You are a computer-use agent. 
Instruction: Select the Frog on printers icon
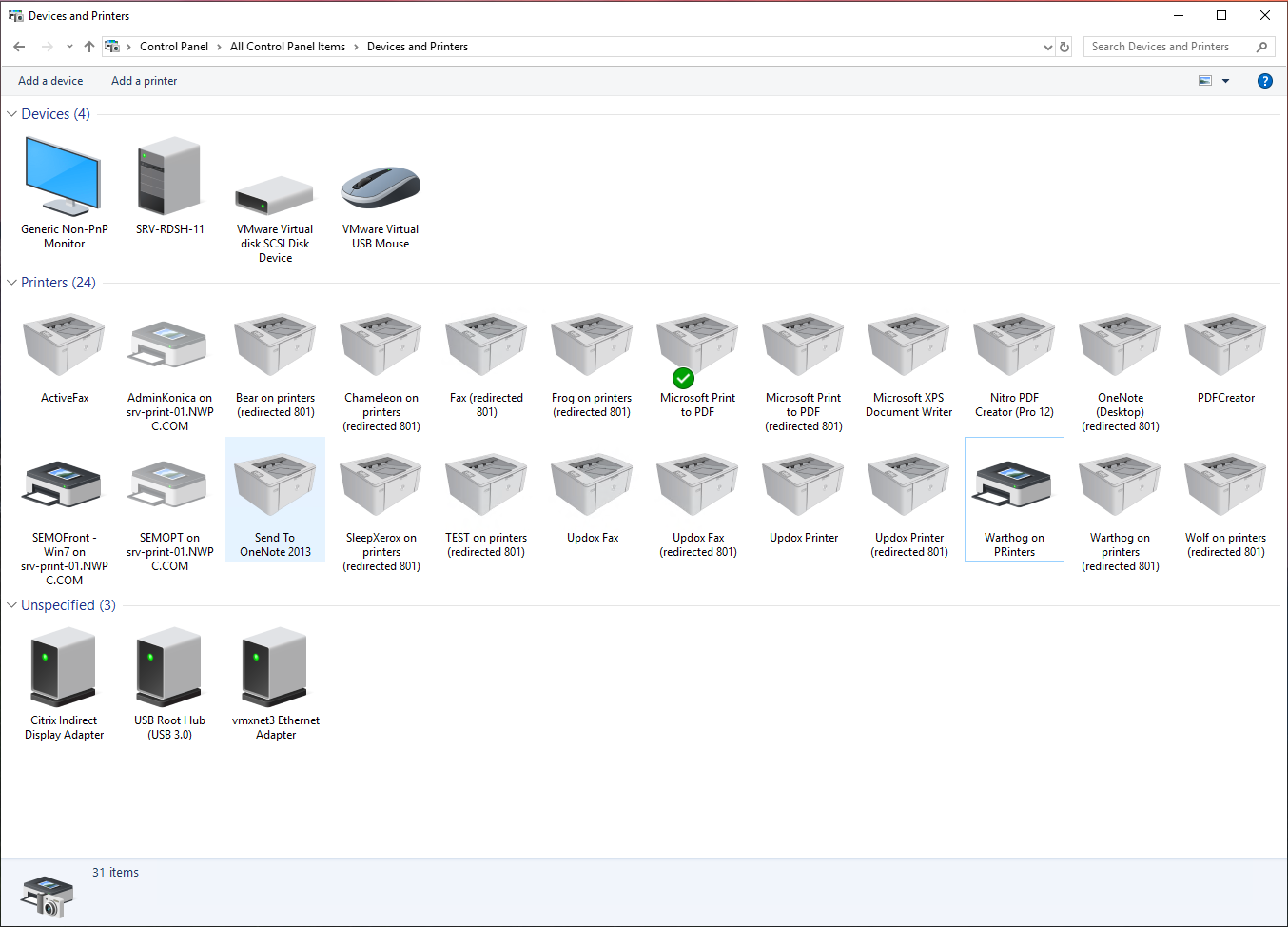[x=592, y=345]
